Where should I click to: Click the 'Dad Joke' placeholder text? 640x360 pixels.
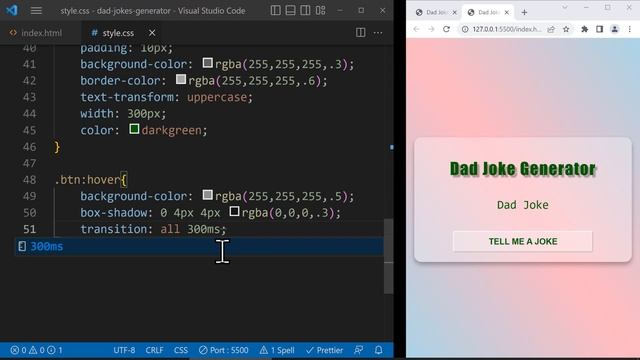click(523, 205)
